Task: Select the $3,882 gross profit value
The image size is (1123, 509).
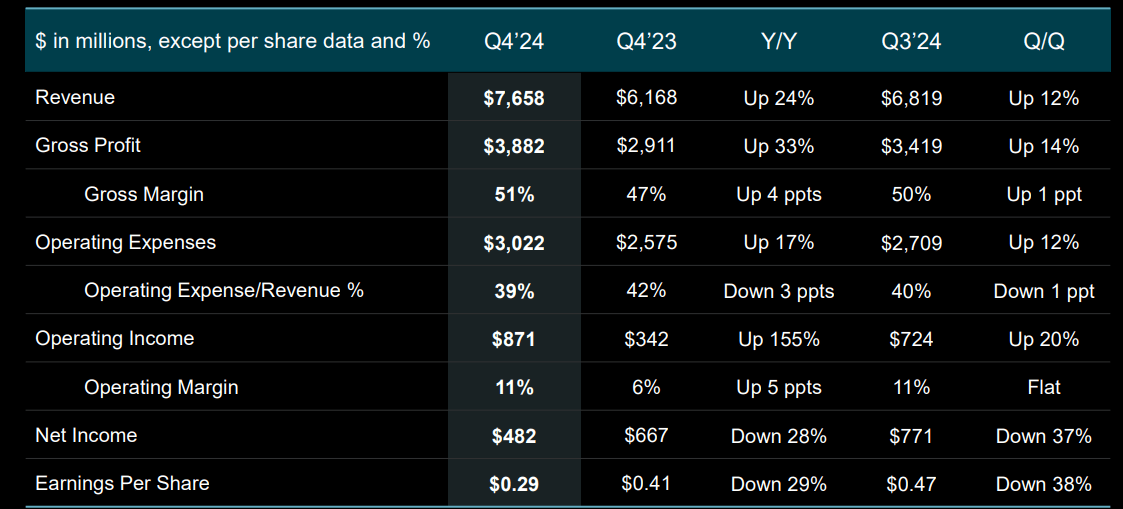Action: coord(514,146)
